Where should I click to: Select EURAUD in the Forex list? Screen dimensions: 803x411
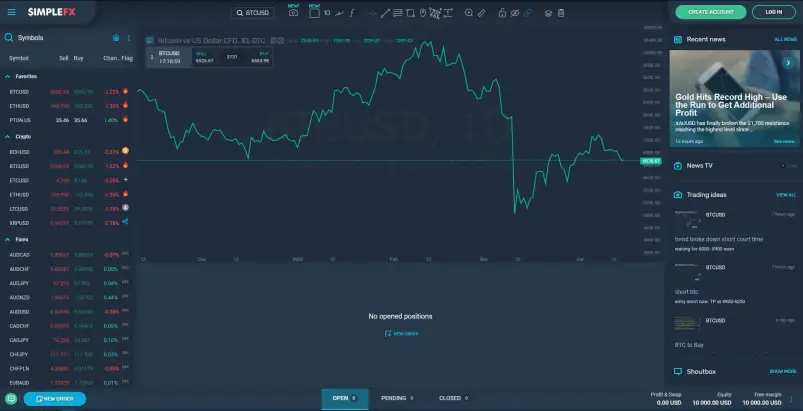tap(67, 383)
